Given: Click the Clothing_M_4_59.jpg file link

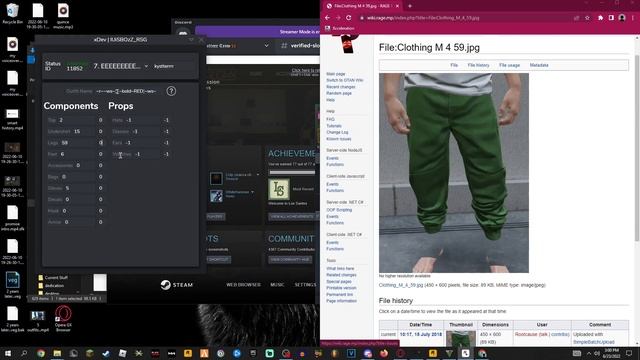Looking at the screenshot, I should point(401,285).
